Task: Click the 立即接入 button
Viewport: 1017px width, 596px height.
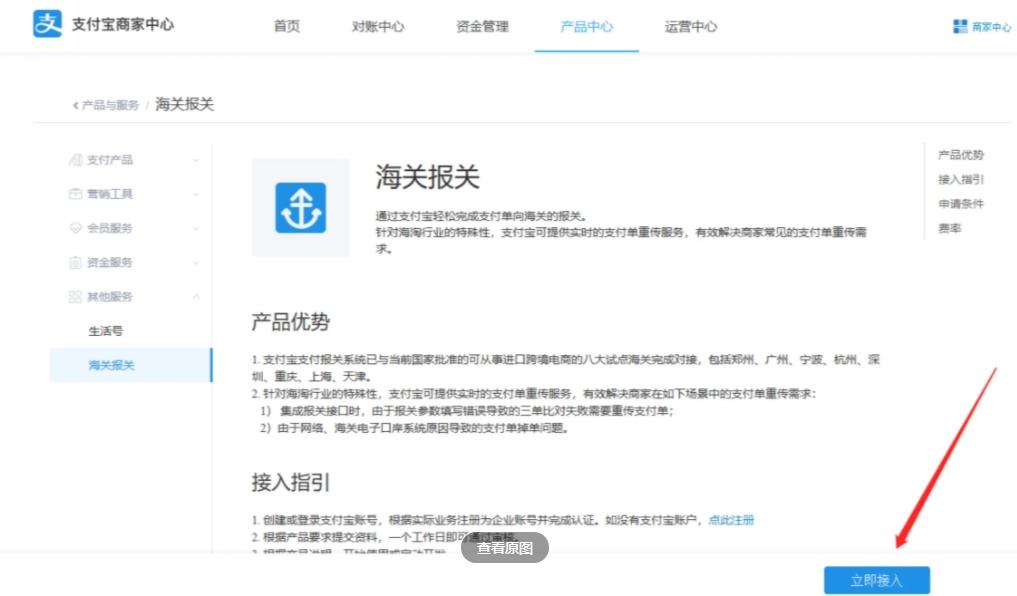Action: (876, 580)
